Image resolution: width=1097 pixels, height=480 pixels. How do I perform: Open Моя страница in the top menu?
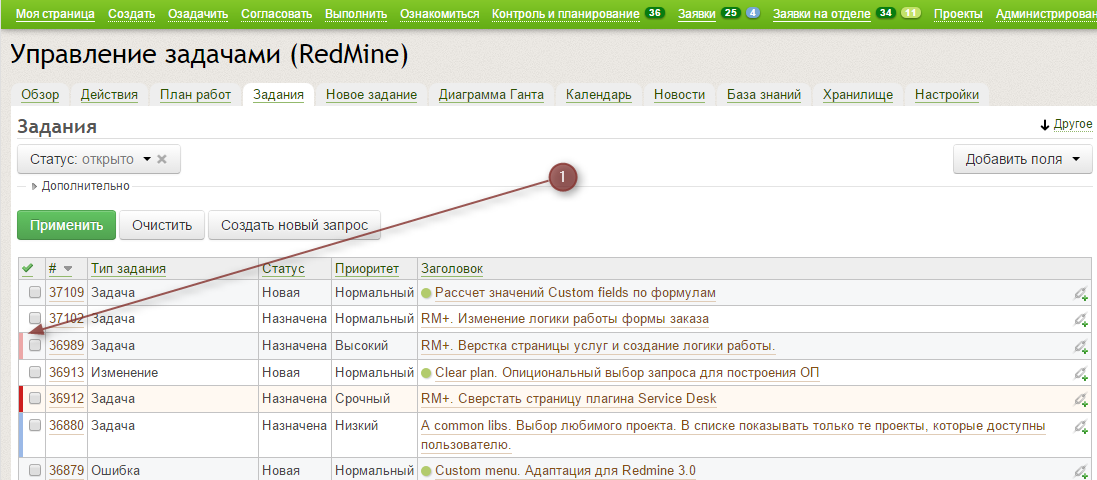click(55, 14)
